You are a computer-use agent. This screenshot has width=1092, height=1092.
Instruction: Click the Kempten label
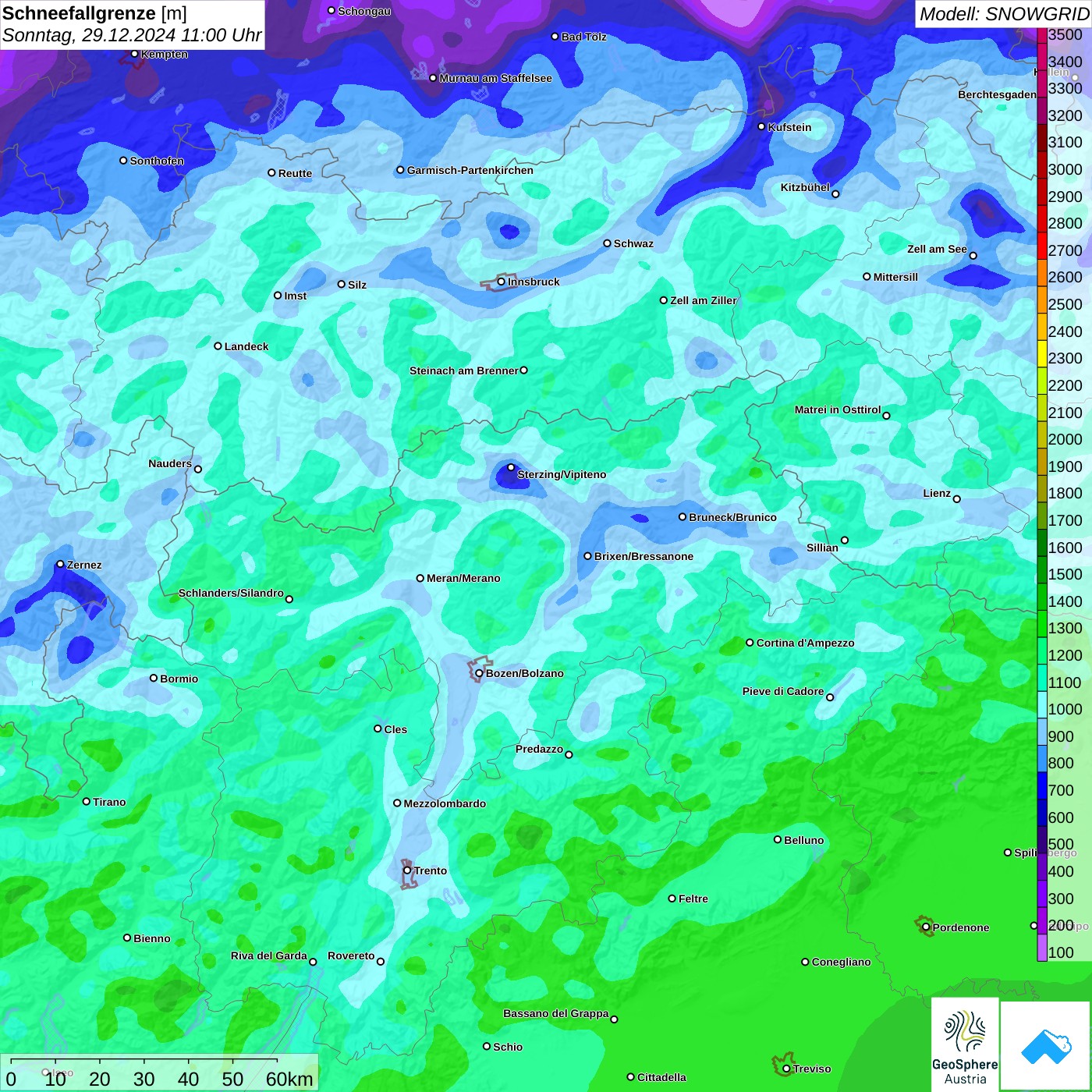coord(165,54)
